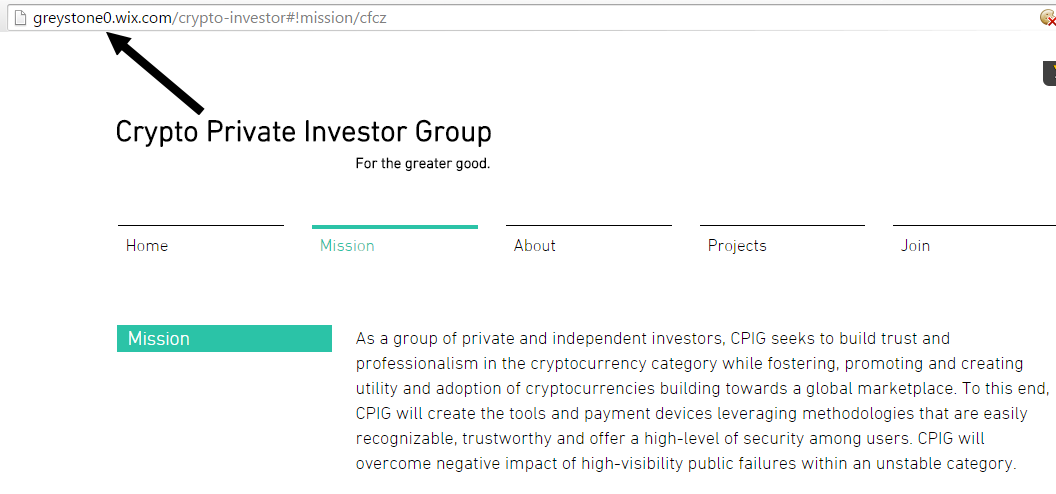This screenshot has width=1056, height=494.
Task: Open the About navigation tab
Action: point(535,246)
